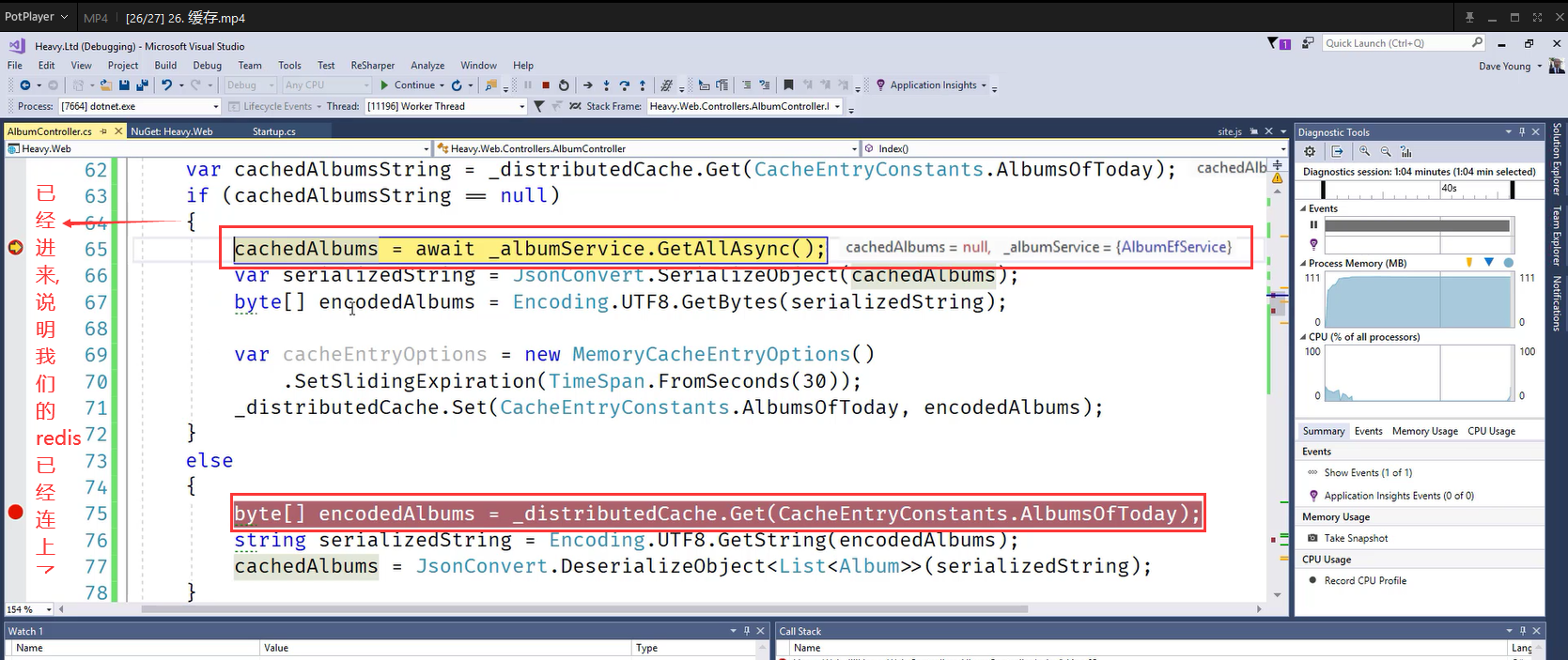Screen dimensions: 1568x660
Task: Open Diagnostic Tools settings gear
Action: [x=1310, y=151]
